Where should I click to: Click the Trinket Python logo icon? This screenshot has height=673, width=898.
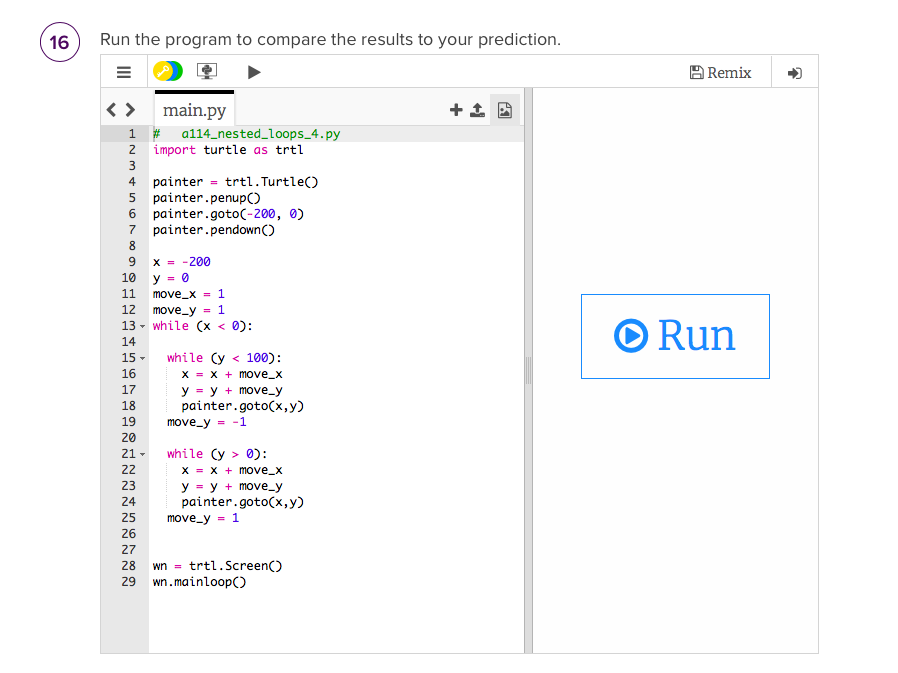pyautogui.click(x=168, y=71)
